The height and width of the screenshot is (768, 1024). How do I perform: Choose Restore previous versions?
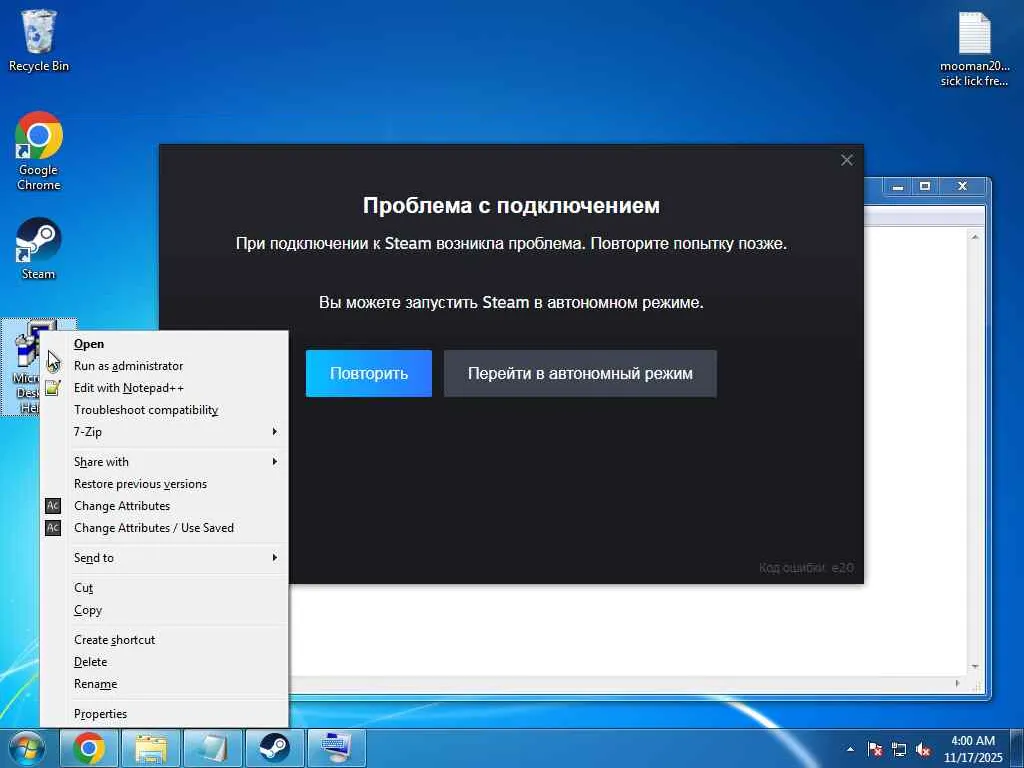165,484
